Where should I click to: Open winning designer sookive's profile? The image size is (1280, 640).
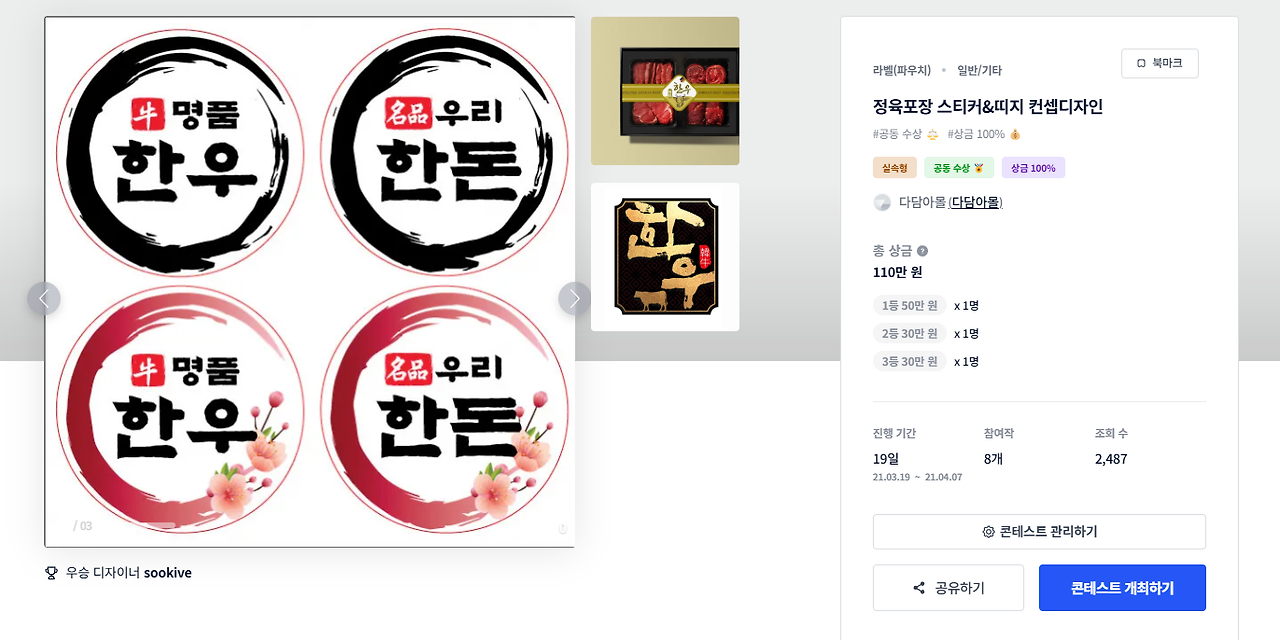pyautogui.click(x=168, y=573)
